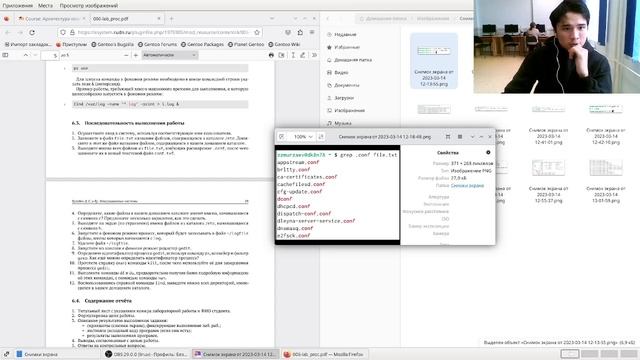Reload the page in Firefox
This screenshot has height=360, width=640.
pos(32,32)
